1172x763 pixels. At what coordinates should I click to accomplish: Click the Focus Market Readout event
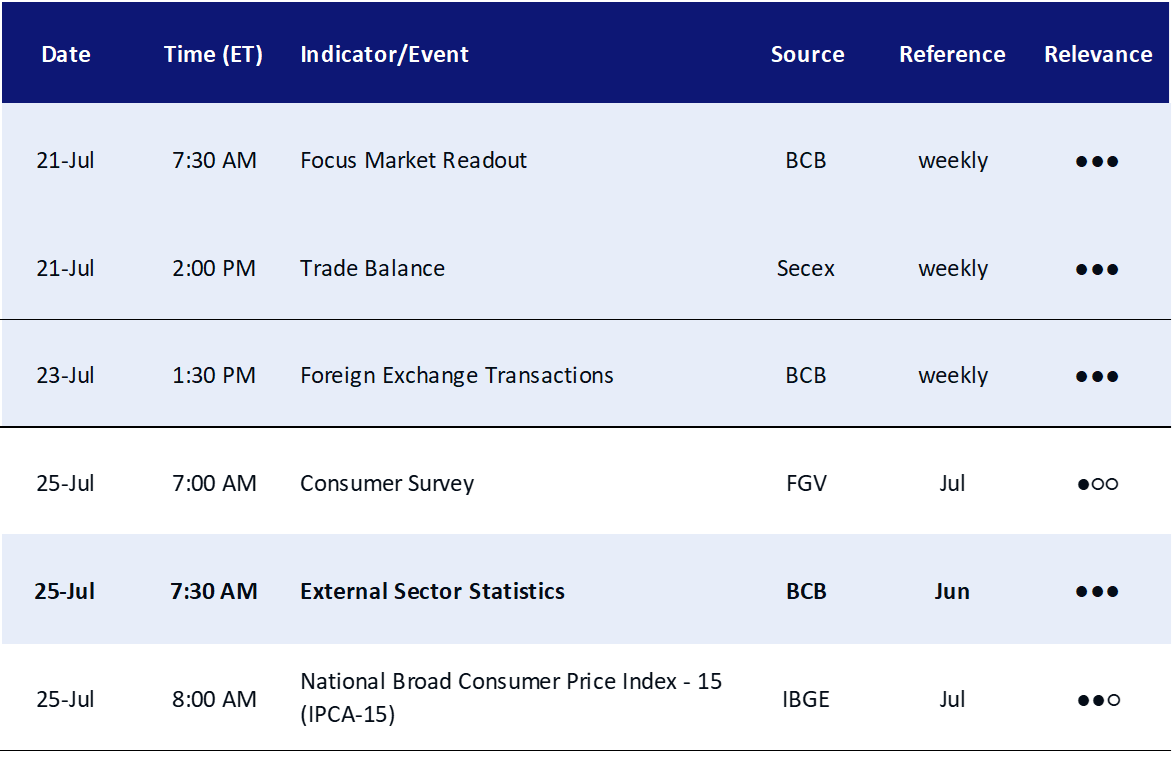coord(413,161)
